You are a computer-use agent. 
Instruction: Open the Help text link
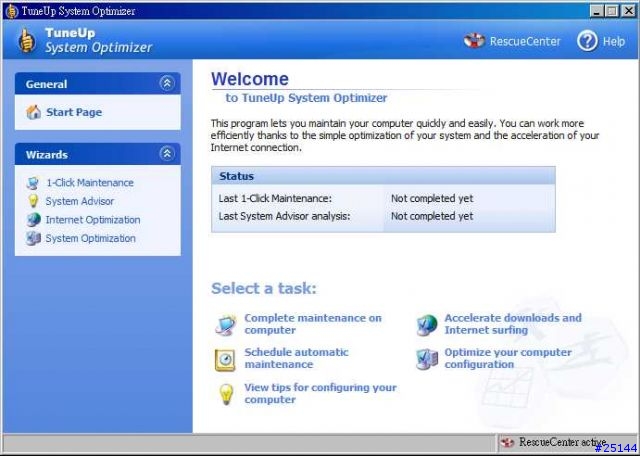click(x=614, y=42)
